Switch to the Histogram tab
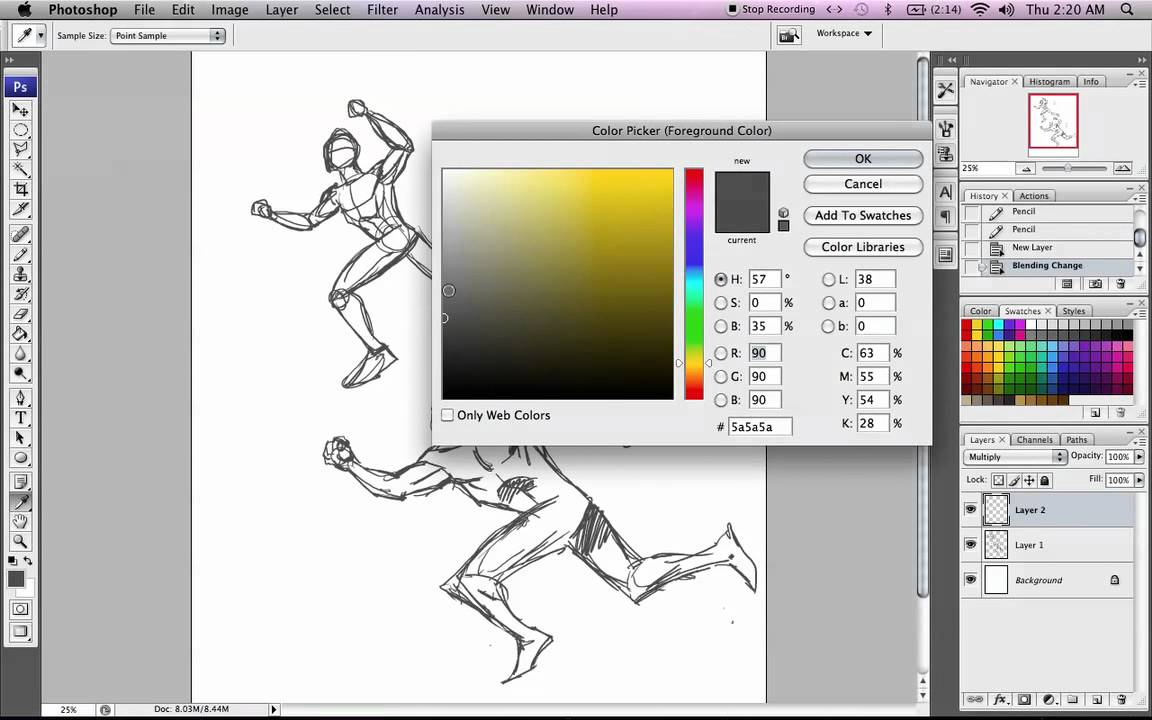This screenshot has height=720, width=1152. coord(1049,82)
